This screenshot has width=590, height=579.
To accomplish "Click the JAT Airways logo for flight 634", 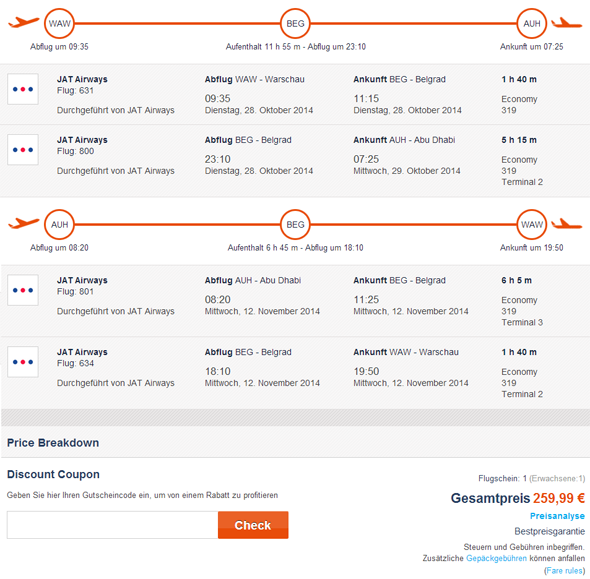I will 23,362.
